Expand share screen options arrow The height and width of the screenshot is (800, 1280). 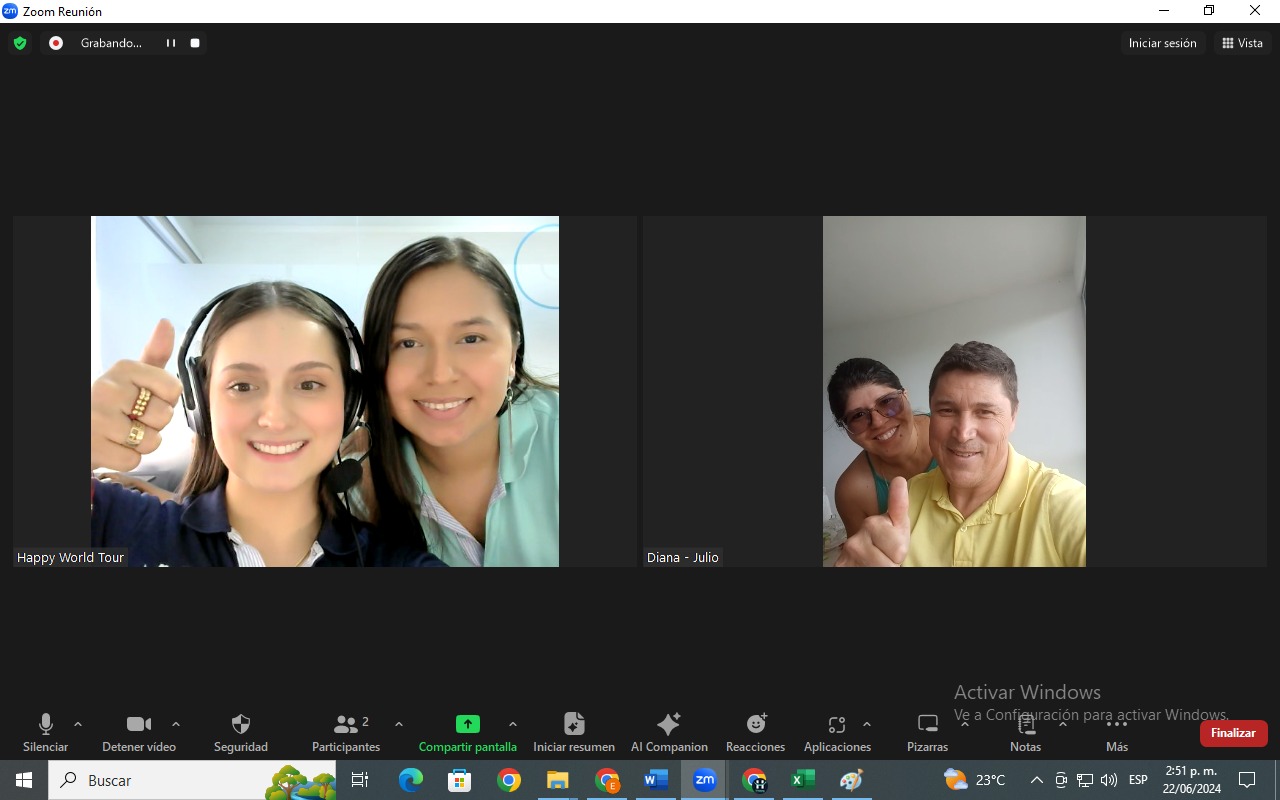(x=513, y=724)
